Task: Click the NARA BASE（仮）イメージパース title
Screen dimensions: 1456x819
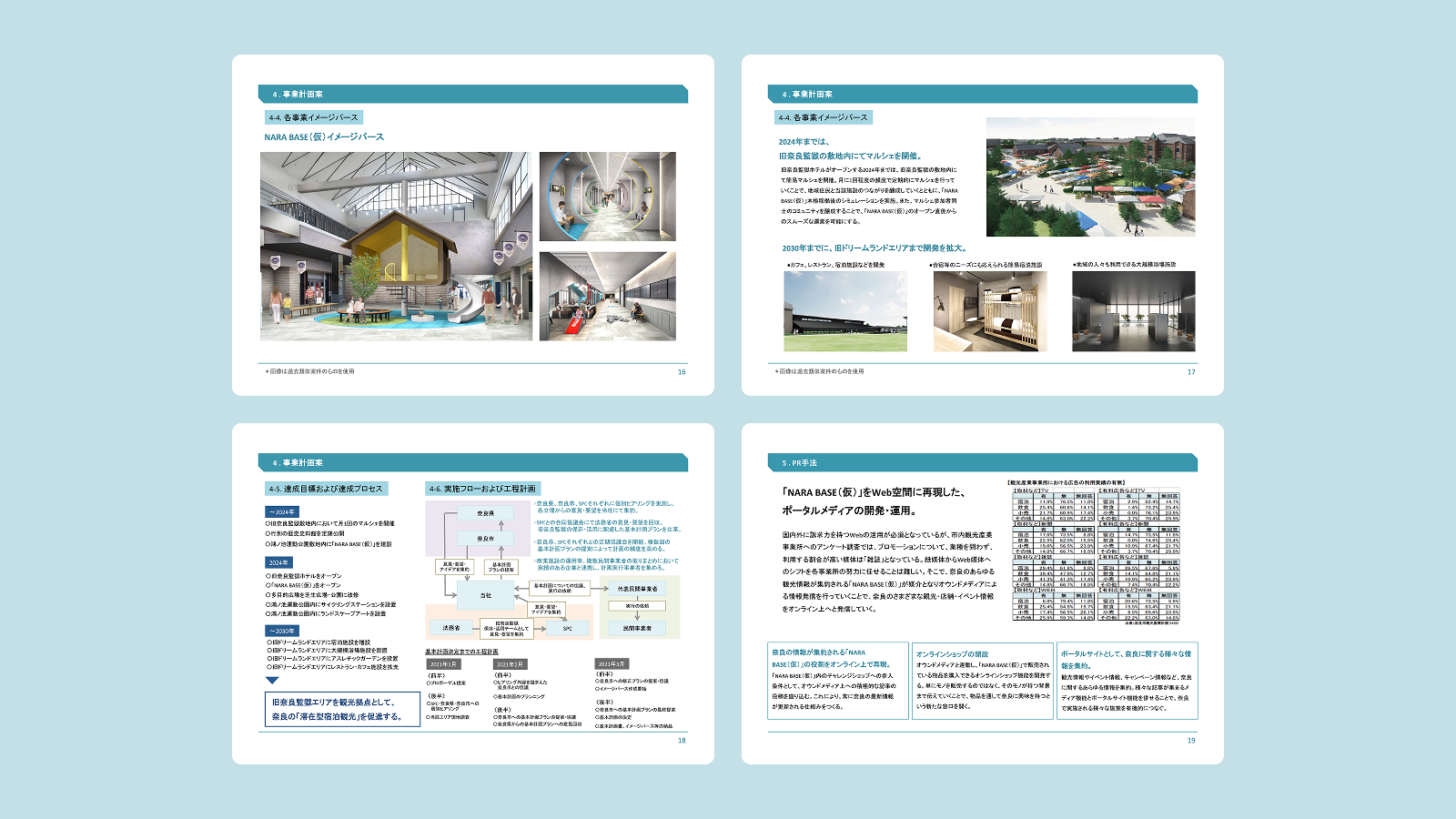Action: pos(324,137)
